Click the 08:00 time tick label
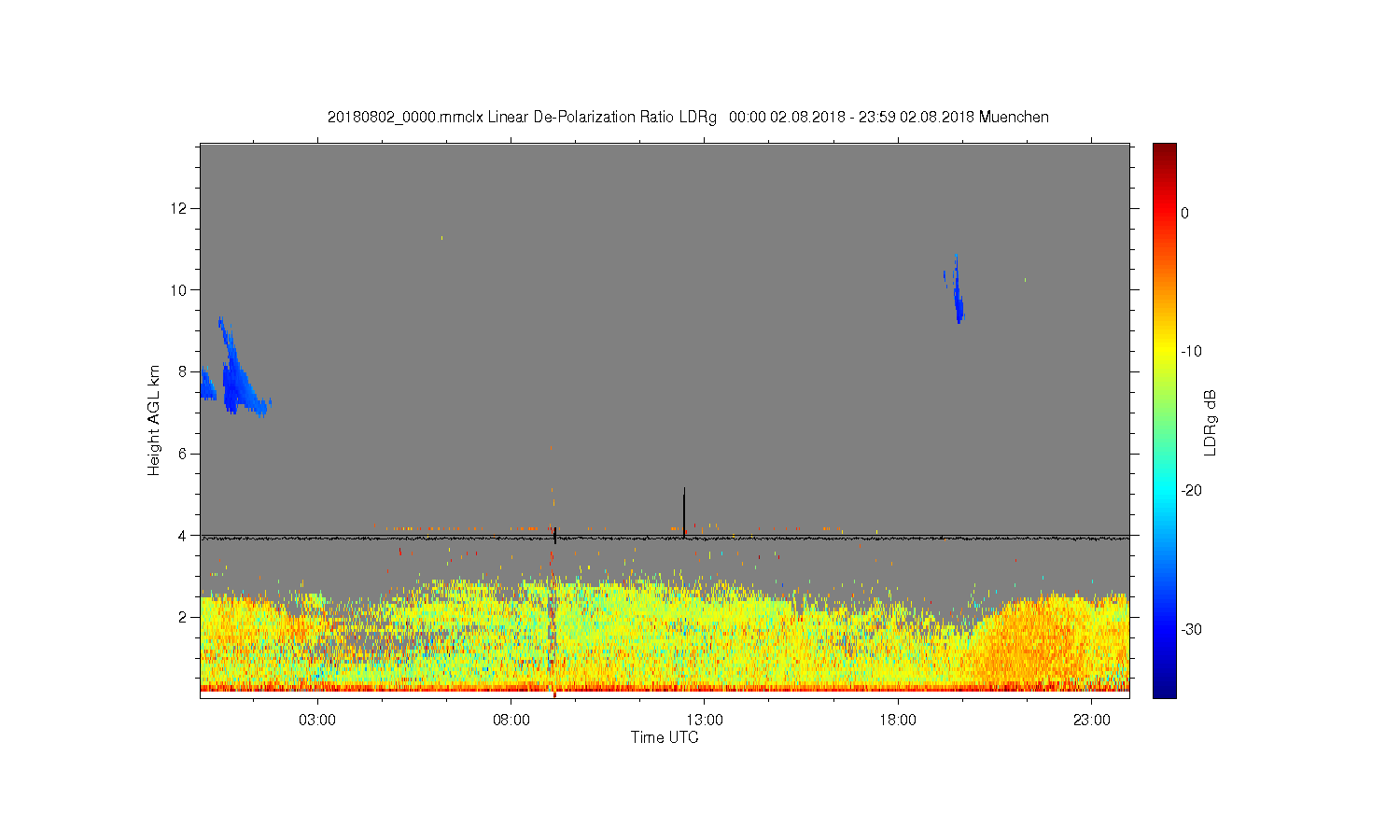This screenshot has height=840, width=1400. [511, 721]
